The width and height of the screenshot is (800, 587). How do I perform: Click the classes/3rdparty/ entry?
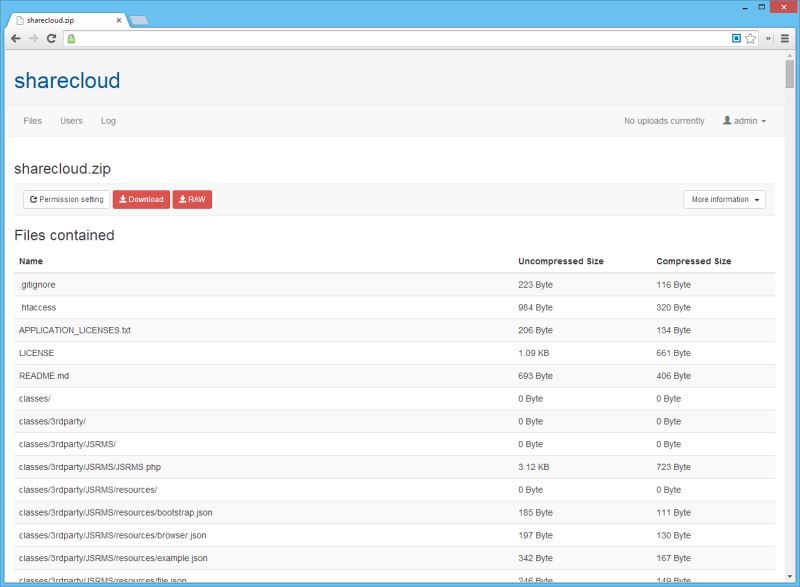pos(53,421)
